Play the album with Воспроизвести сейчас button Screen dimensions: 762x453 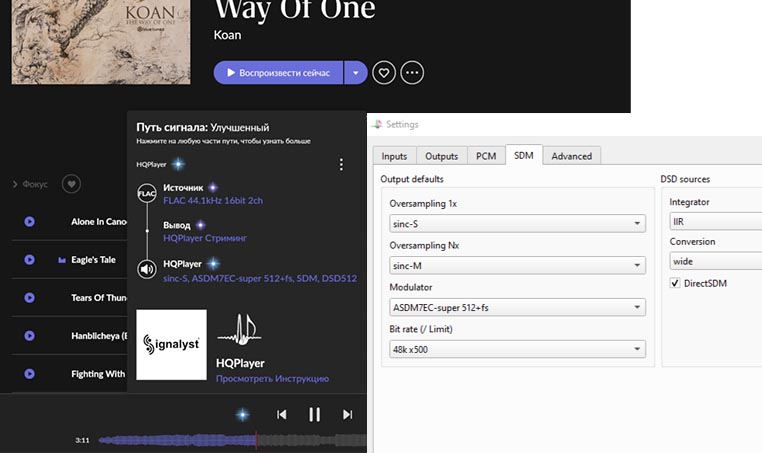278,73
